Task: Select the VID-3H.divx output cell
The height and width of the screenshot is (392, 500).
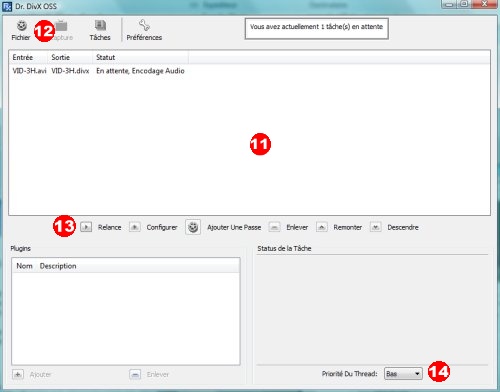Action: tap(70, 71)
